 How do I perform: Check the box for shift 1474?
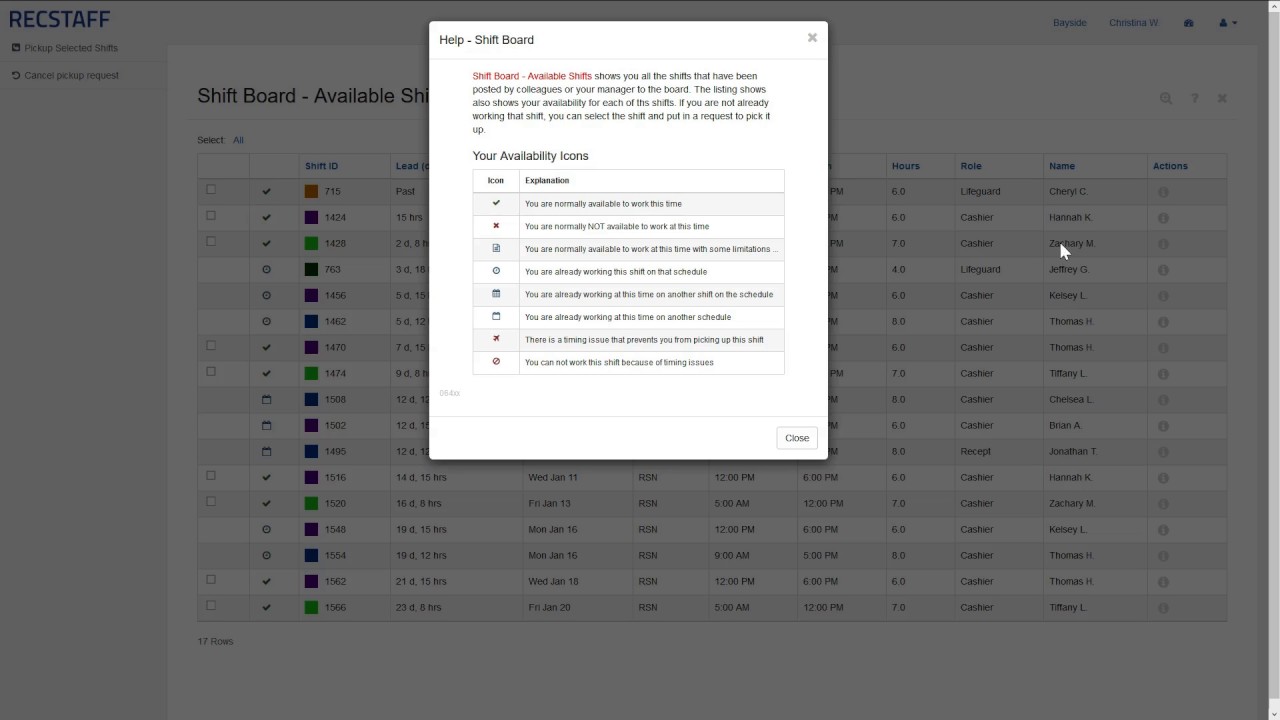coord(211,372)
